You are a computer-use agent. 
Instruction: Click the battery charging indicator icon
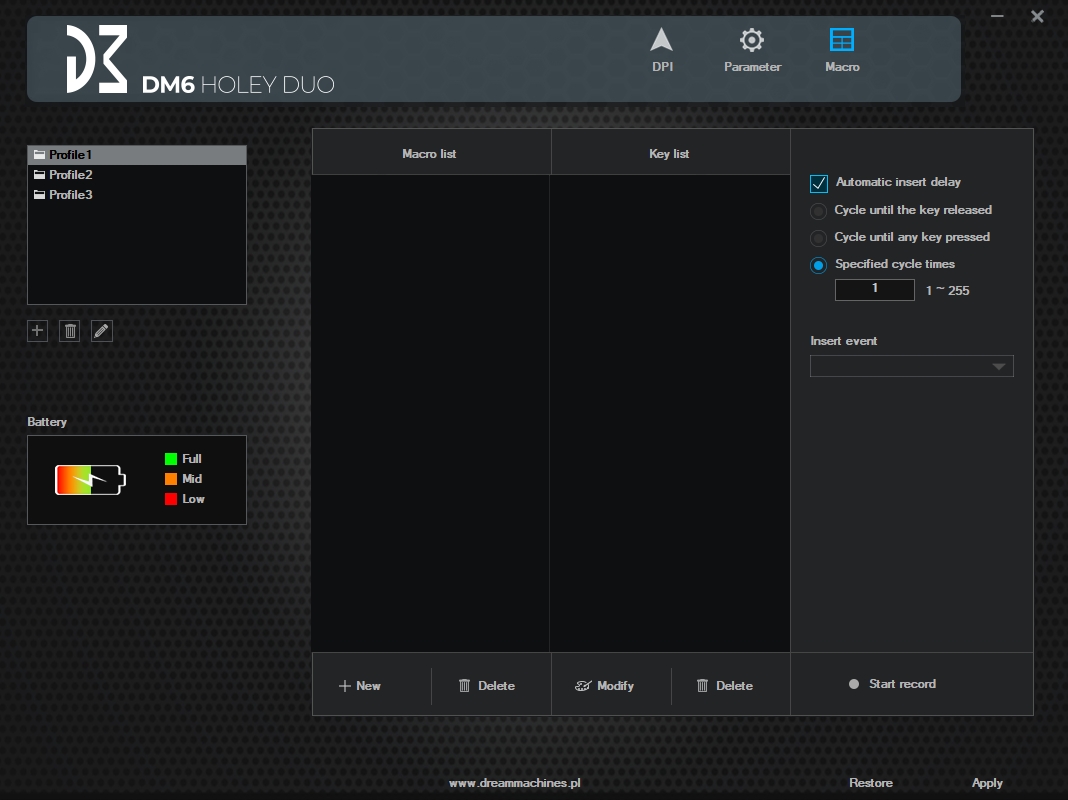coord(91,480)
